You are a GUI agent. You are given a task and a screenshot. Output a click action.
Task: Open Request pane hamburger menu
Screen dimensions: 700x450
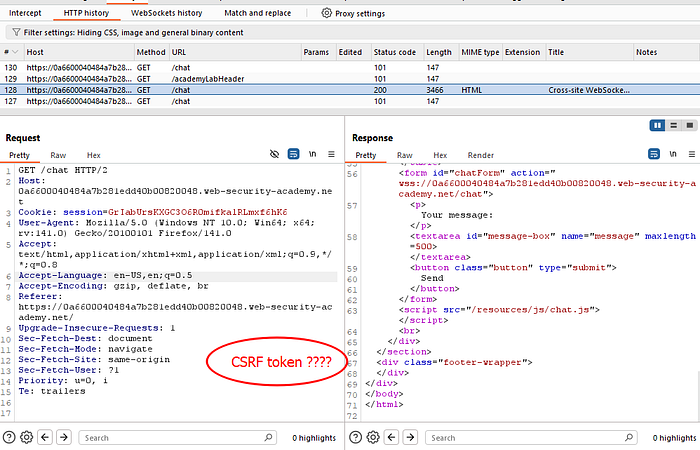[331, 154]
